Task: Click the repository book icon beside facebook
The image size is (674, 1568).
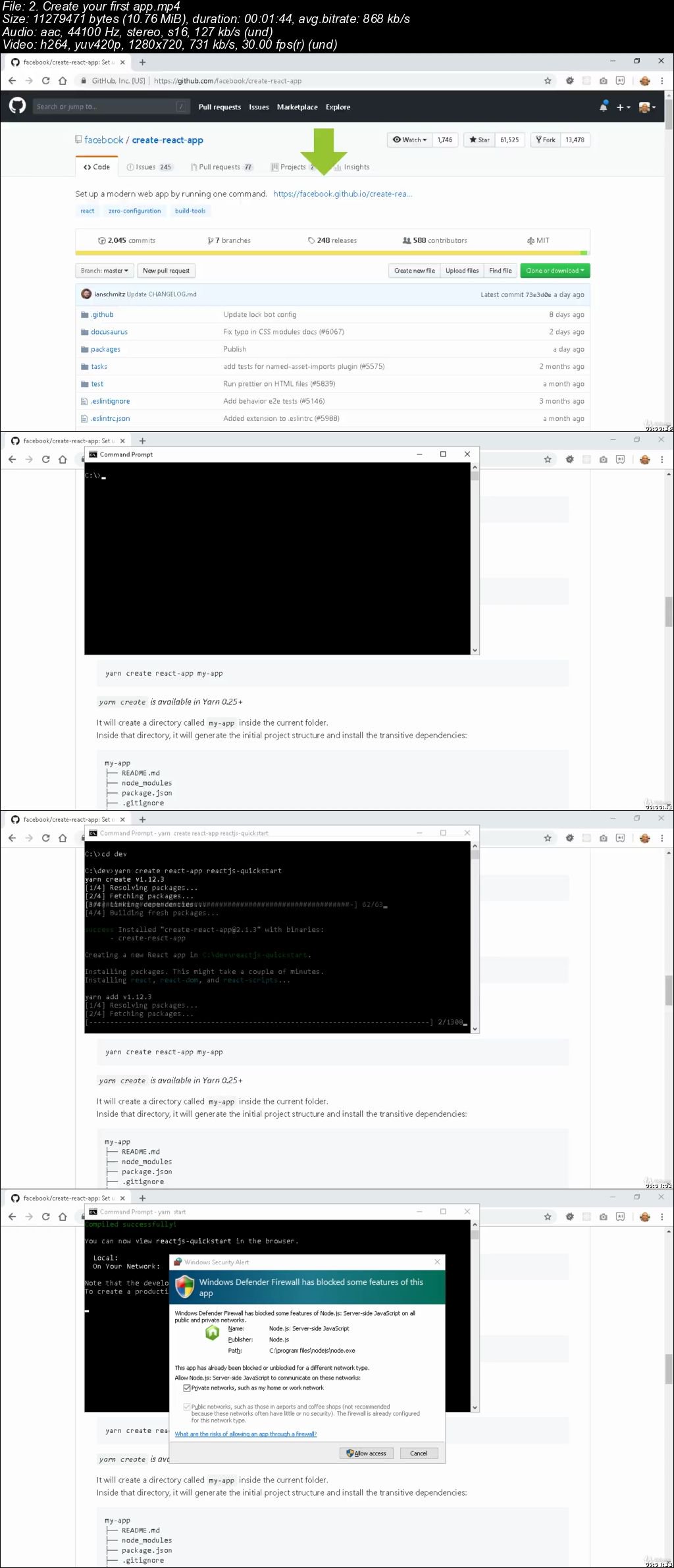Action: pyautogui.click(x=79, y=140)
